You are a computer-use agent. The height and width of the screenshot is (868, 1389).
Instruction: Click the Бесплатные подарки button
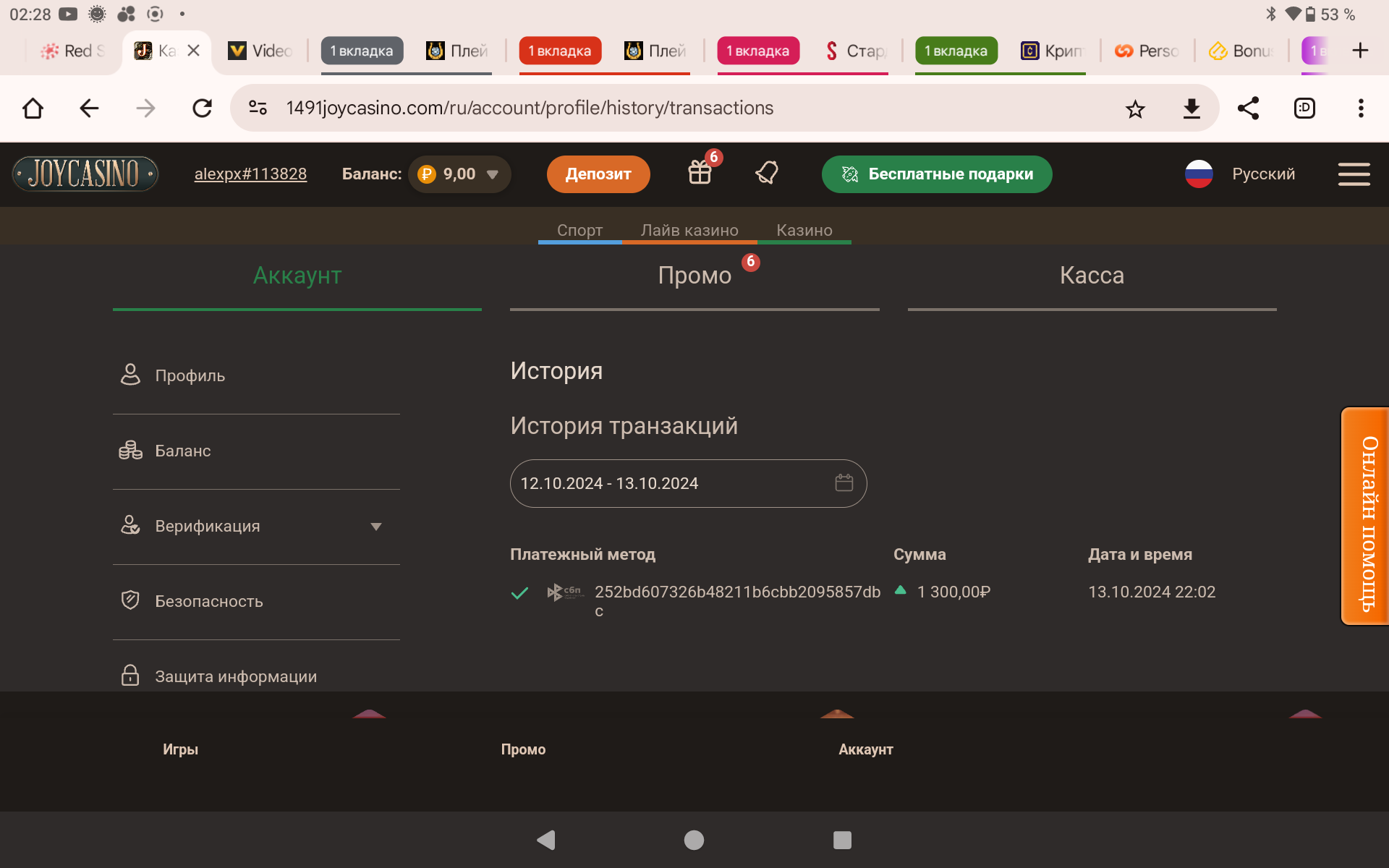click(x=936, y=174)
